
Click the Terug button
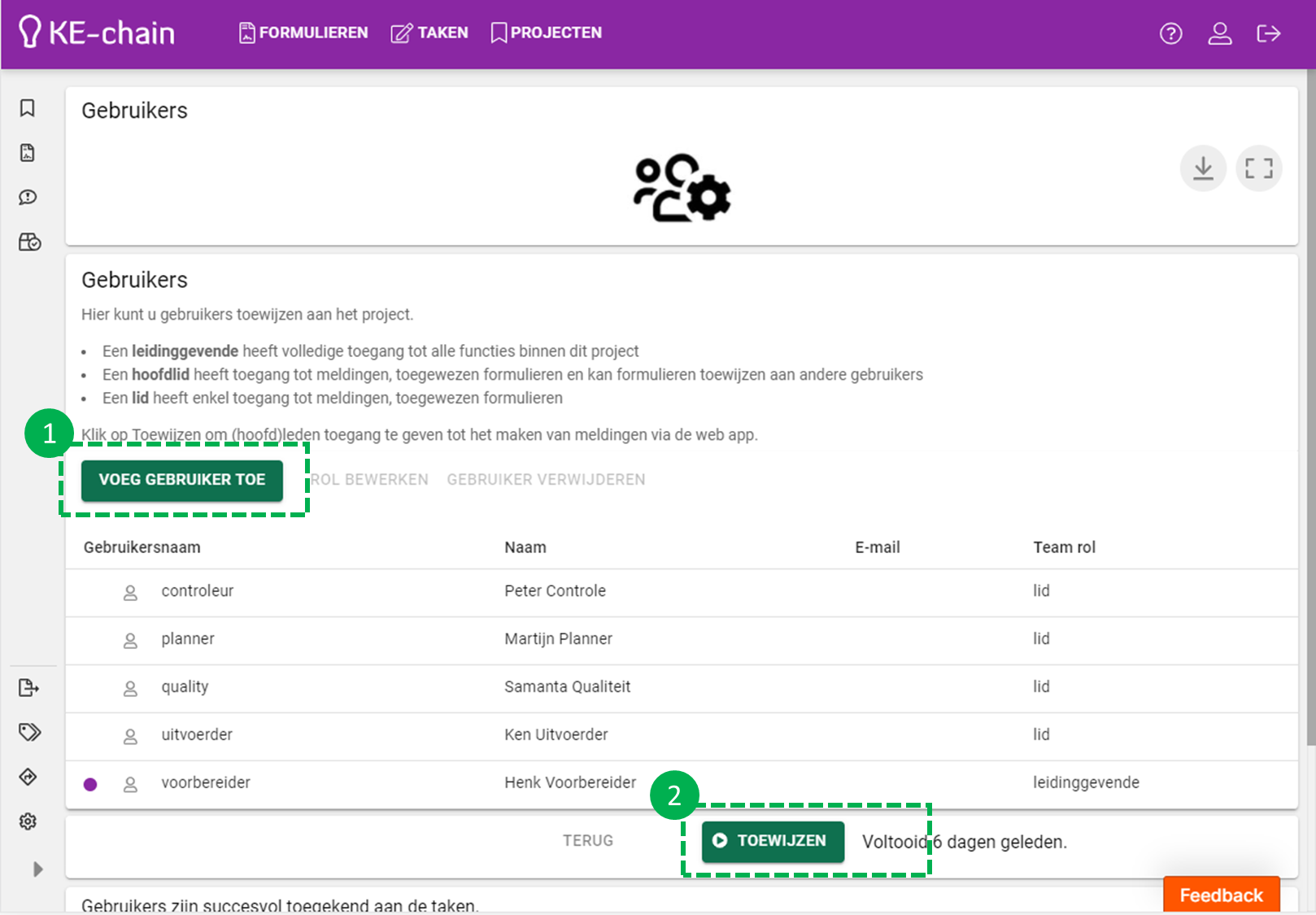[x=588, y=841]
